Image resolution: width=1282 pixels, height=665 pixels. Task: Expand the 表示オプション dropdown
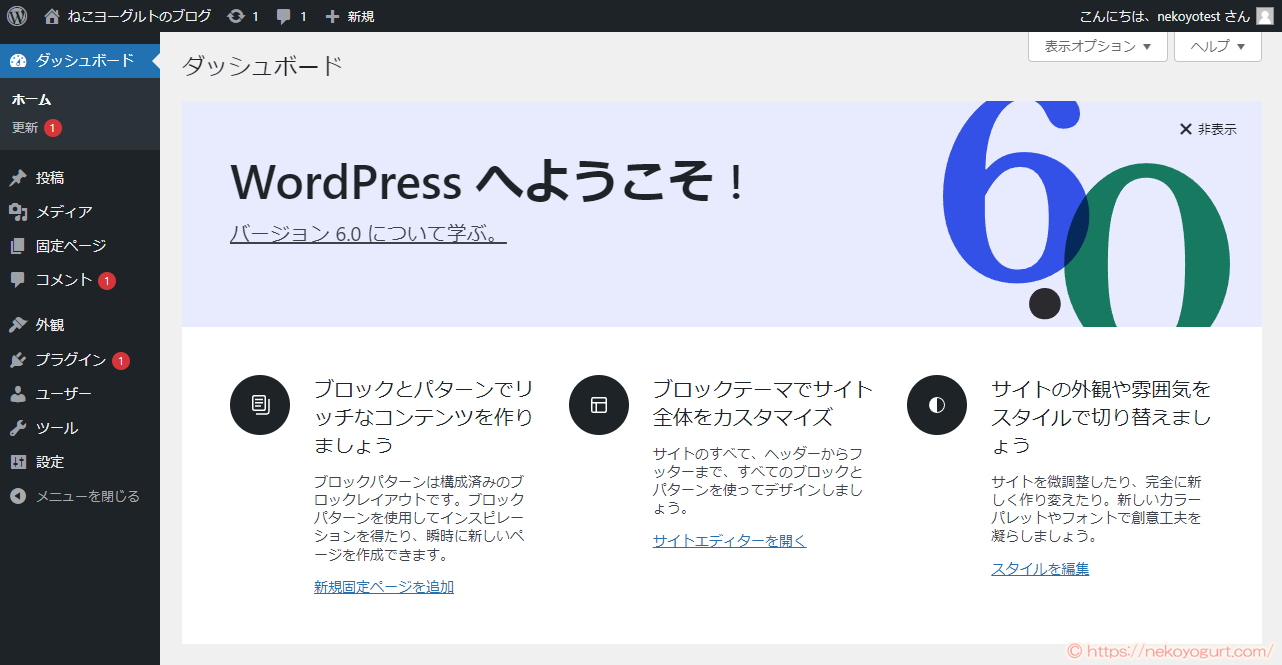click(1097, 46)
